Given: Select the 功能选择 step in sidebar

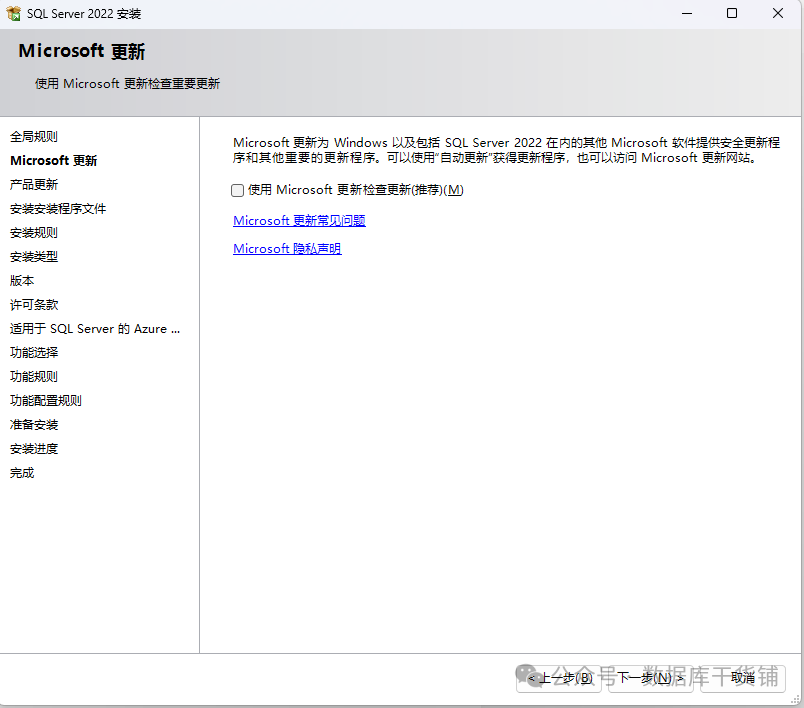Looking at the screenshot, I should click(x=34, y=353).
